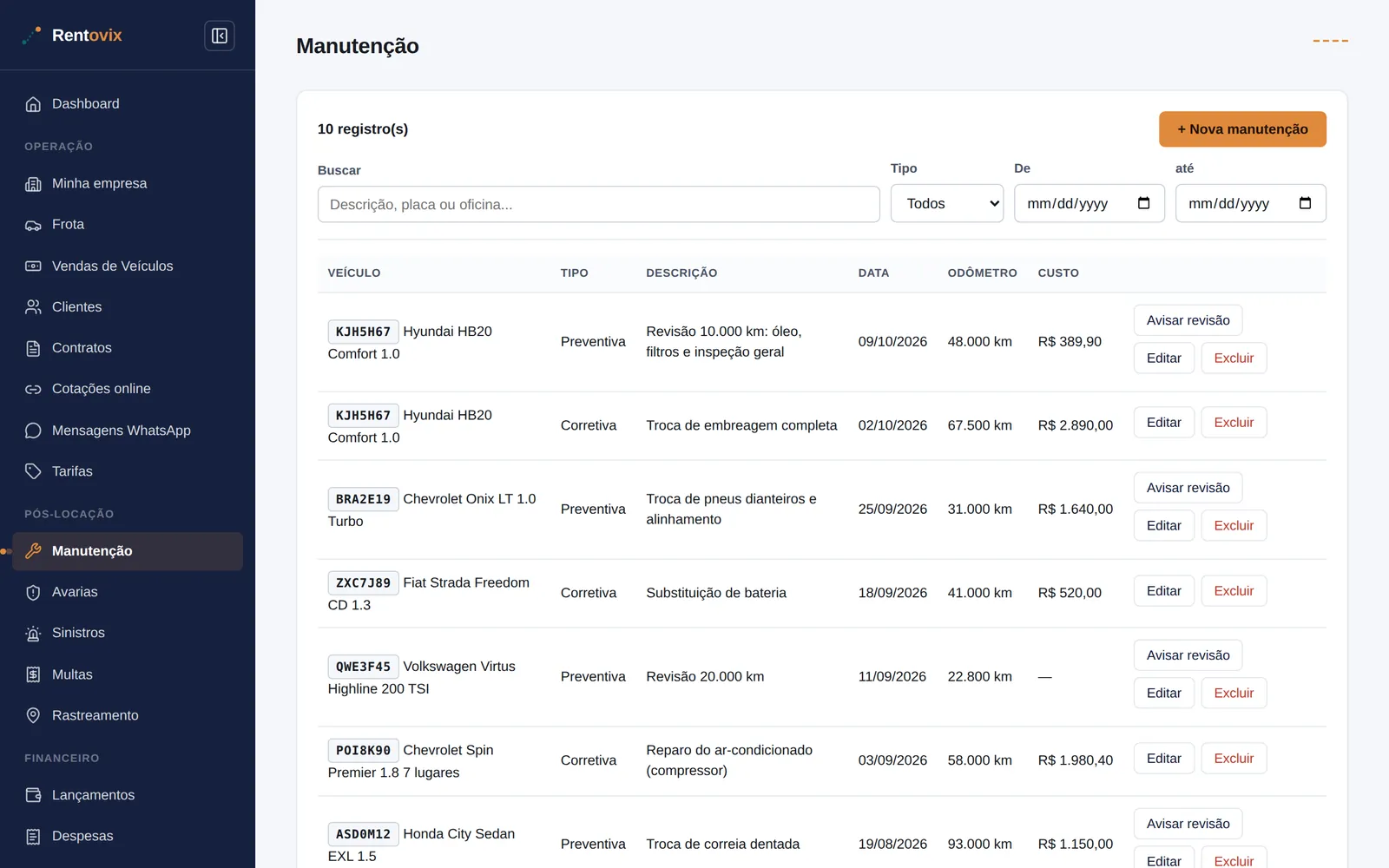Click the Multas receipt icon

click(33, 674)
